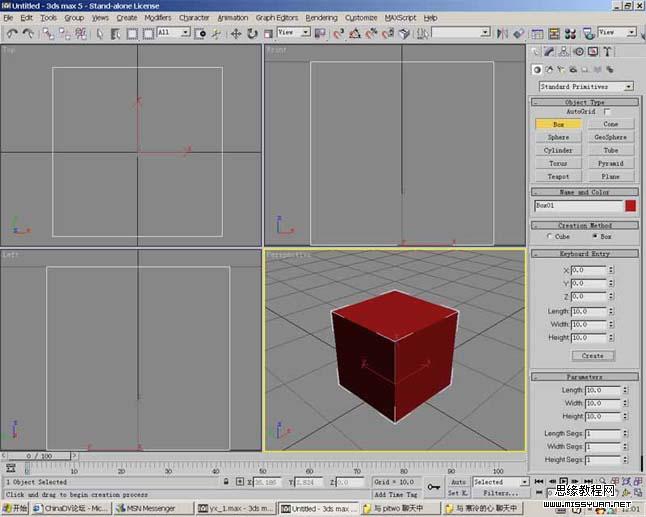The width and height of the screenshot is (646, 517).
Task: Open the Rendering menu
Action: [x=321, y=18]
